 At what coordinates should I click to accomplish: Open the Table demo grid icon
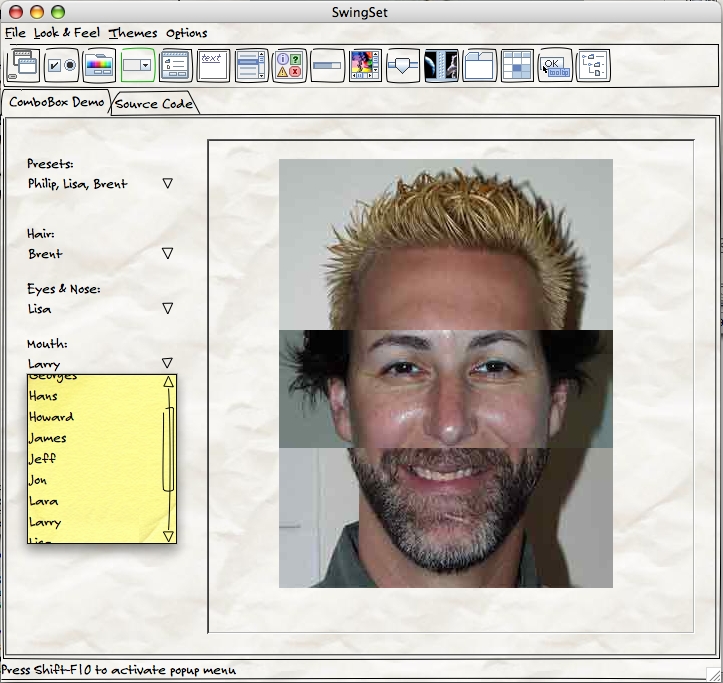[517, 66]
